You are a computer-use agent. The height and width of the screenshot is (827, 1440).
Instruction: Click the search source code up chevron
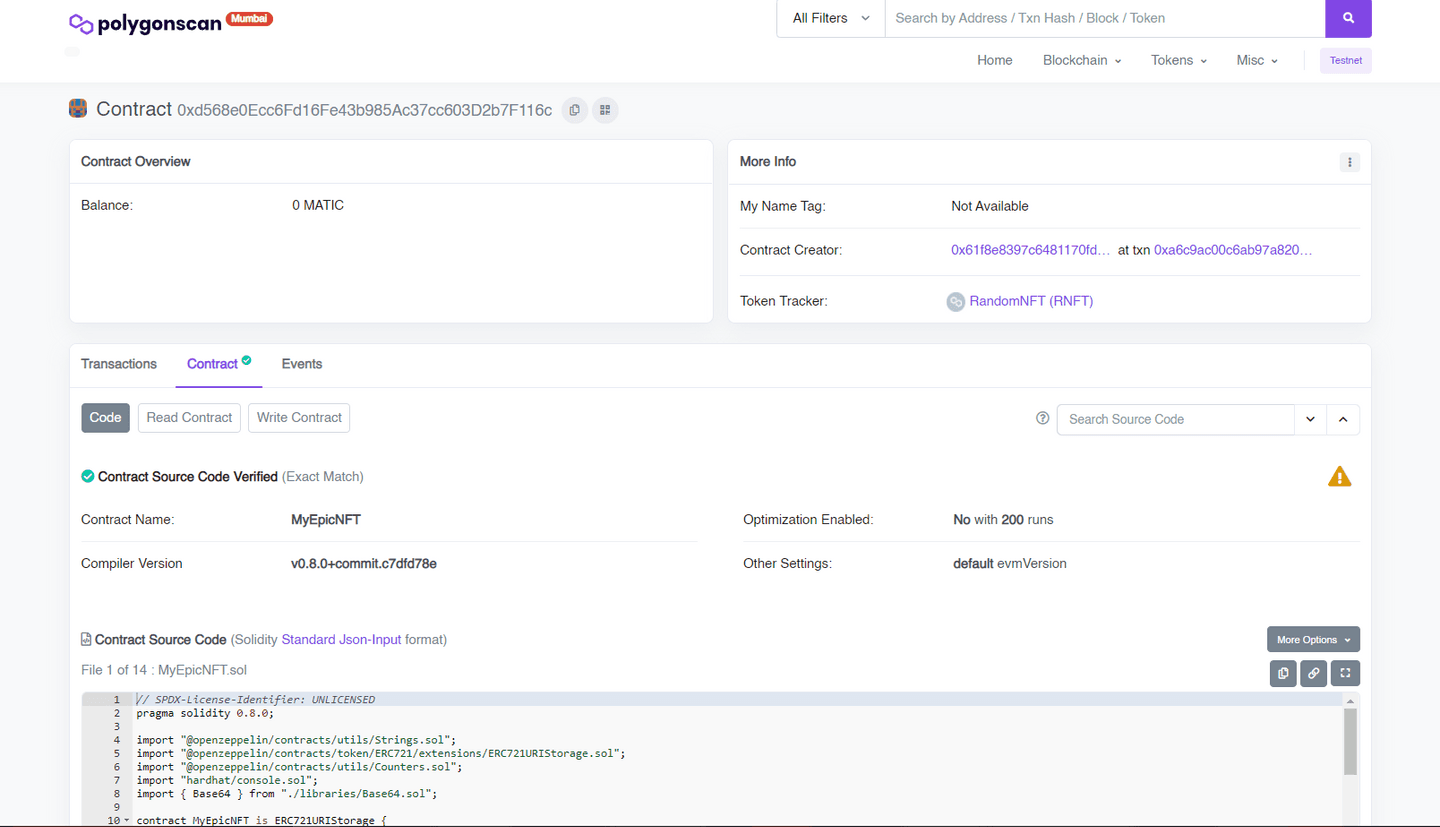(x=1343, y=419)
